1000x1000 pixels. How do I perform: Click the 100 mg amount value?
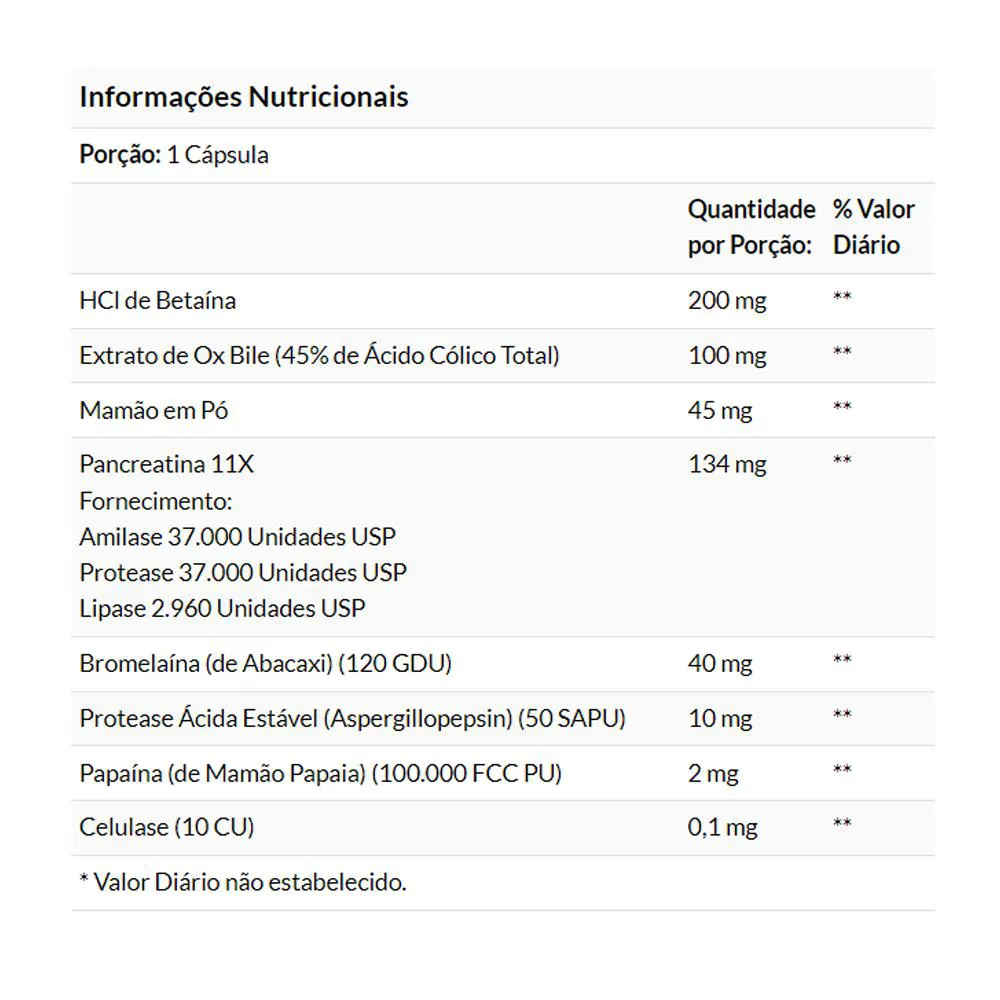727,356
